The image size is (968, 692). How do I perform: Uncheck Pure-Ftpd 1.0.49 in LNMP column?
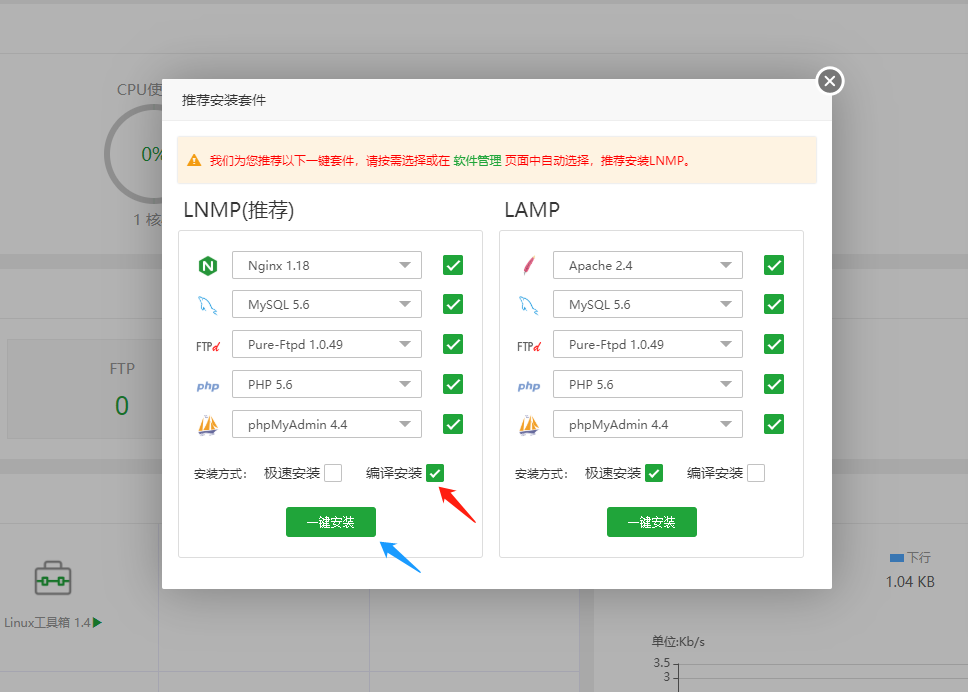coord(453,344)
